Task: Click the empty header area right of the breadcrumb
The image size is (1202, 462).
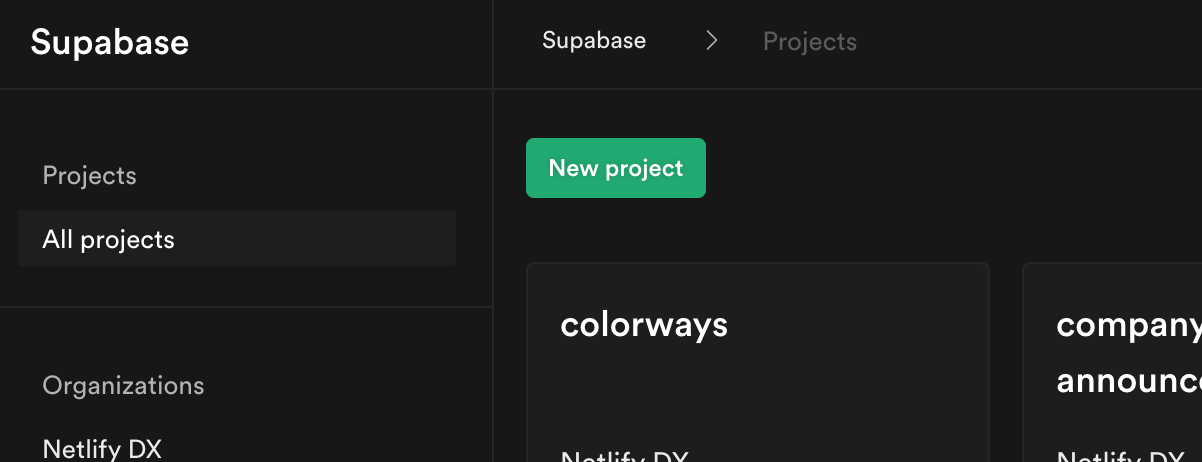Action: pos(1030,42)
